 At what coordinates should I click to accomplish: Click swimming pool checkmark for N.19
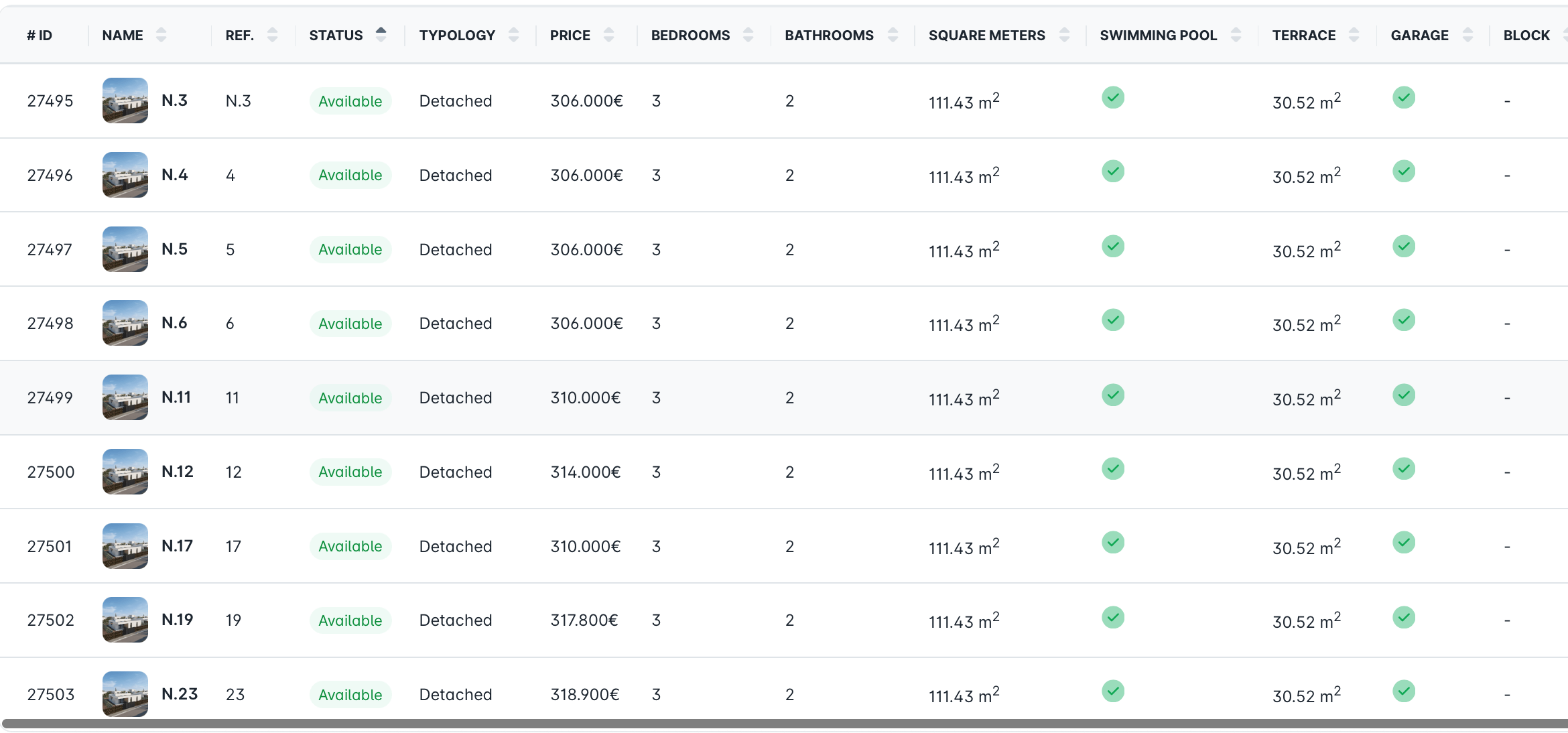[1113, 618]
